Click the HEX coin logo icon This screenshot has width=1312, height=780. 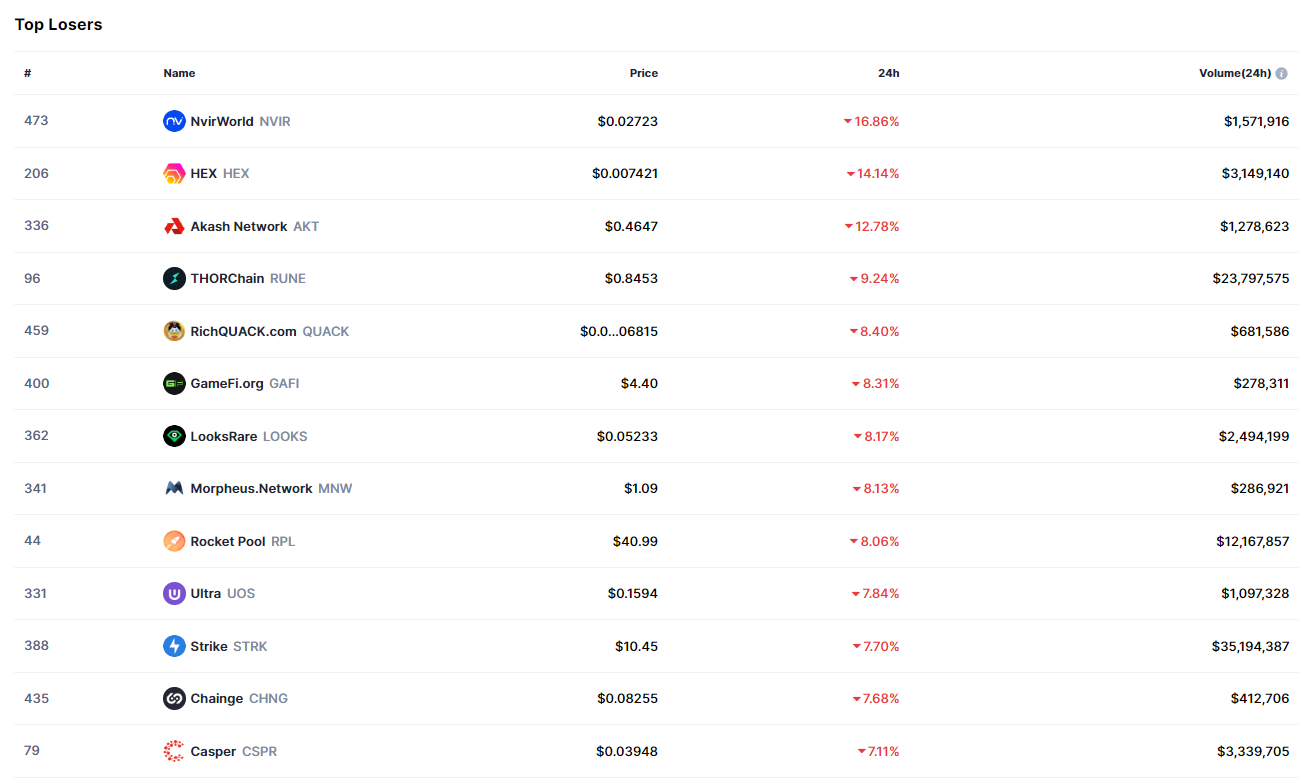174,174
